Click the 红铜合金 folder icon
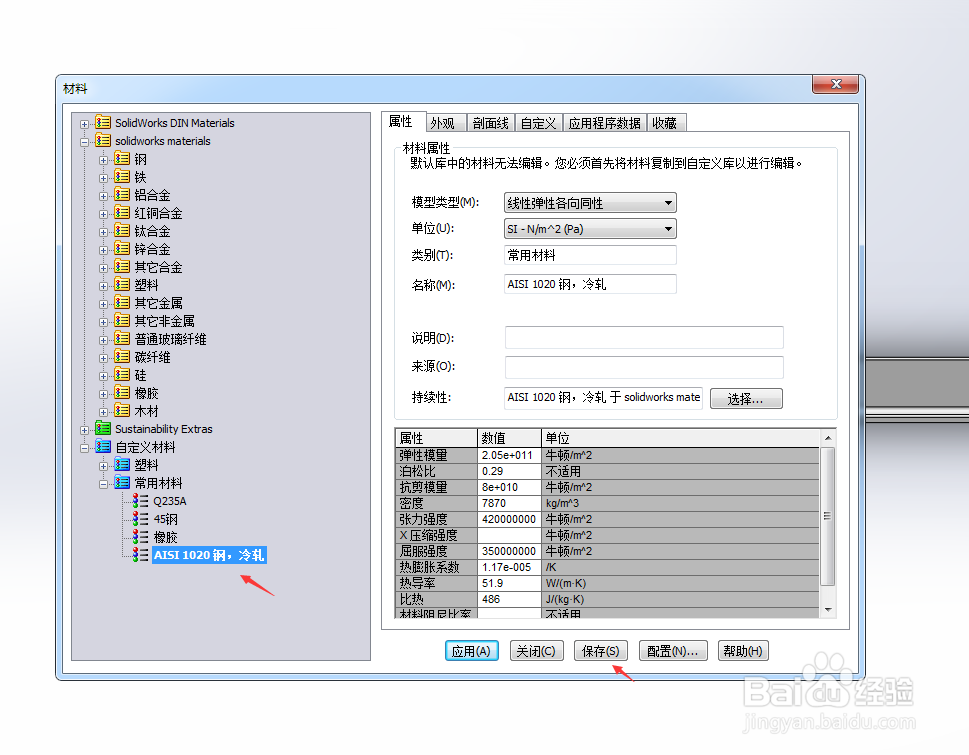Screen dimensions: 969x755 pyautogui.click(x=122, y=213)
